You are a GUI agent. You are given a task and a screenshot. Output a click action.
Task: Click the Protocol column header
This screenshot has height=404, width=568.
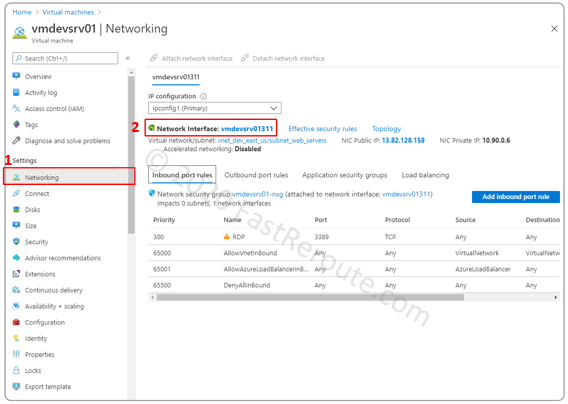[x=397, y=220]
